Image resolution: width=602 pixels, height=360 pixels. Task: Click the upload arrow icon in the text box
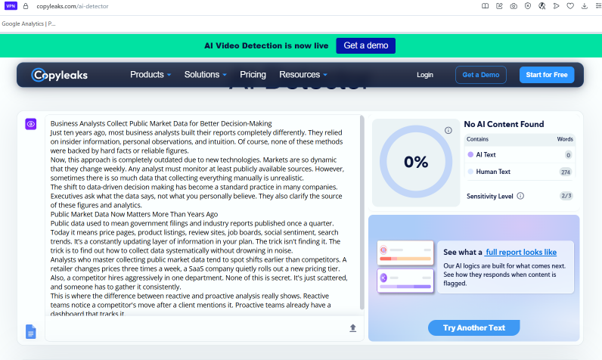pos(353,328)
